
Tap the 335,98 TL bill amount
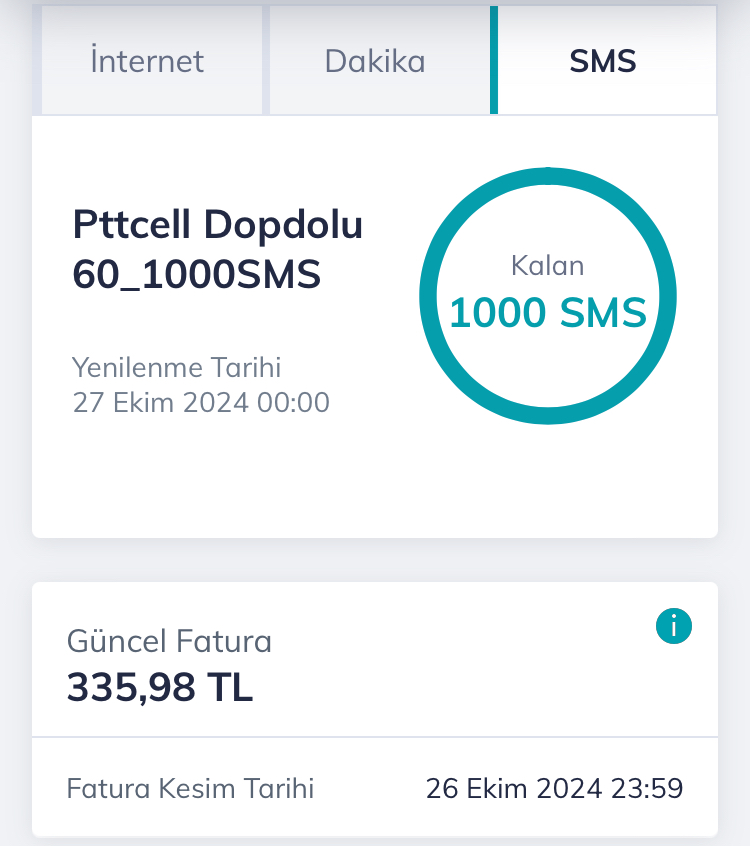160,687
